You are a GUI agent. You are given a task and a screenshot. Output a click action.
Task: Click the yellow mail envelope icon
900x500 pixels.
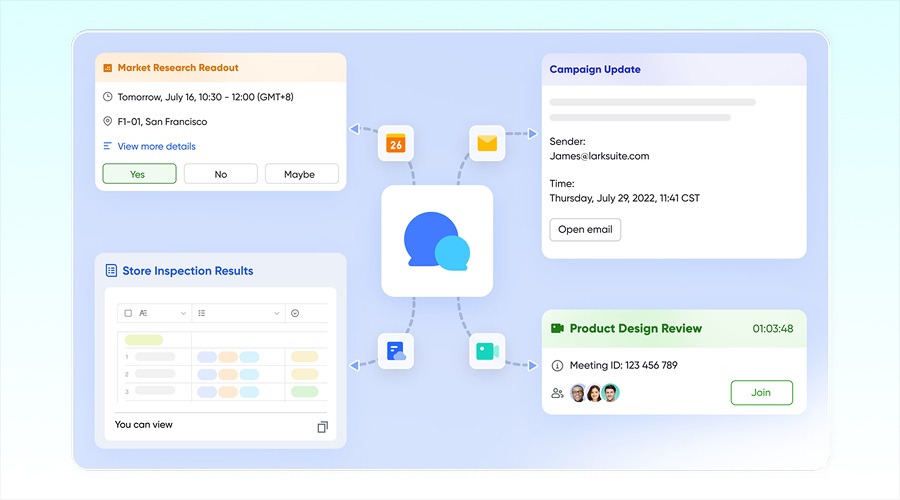487,144
